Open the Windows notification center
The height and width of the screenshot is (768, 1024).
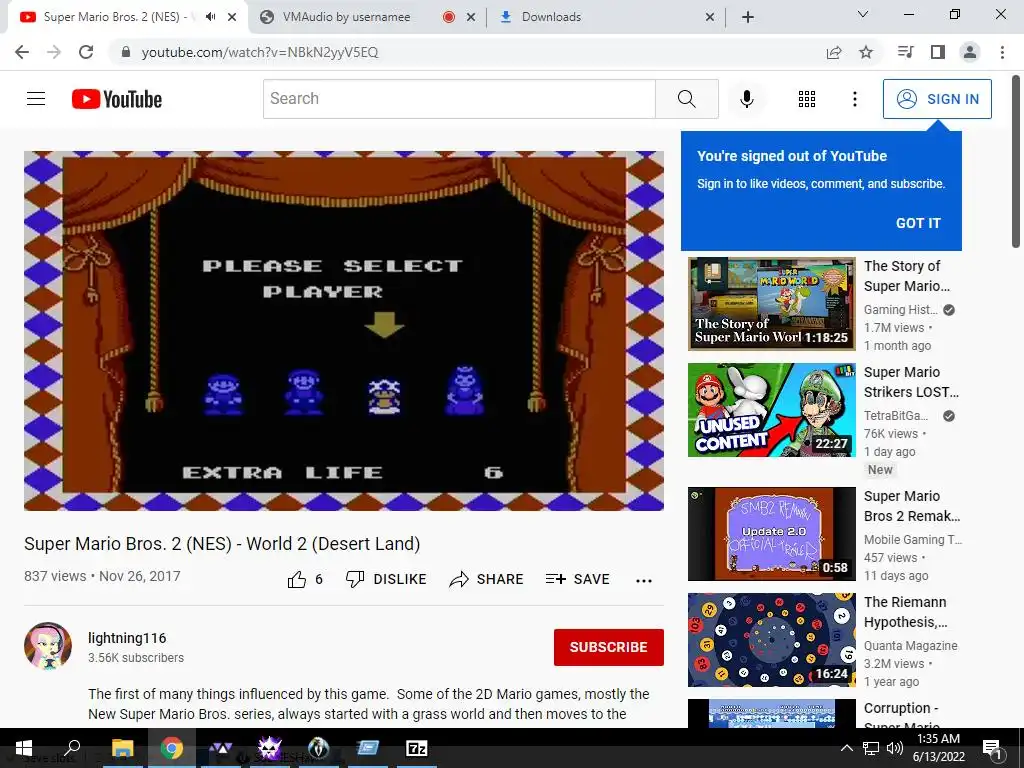coord(992,748)
